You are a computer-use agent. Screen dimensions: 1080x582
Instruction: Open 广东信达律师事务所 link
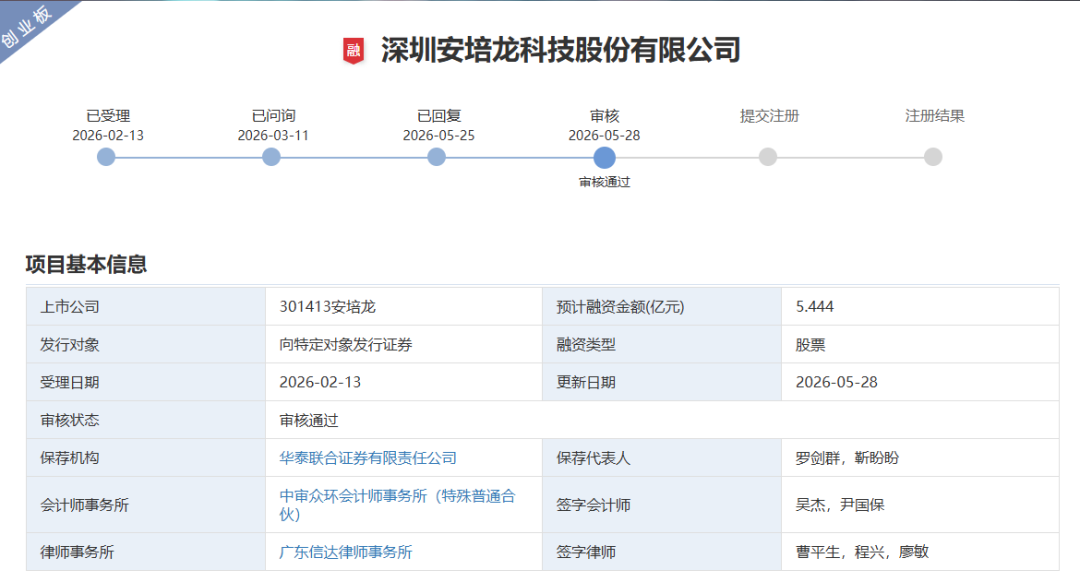coord(346,552)
